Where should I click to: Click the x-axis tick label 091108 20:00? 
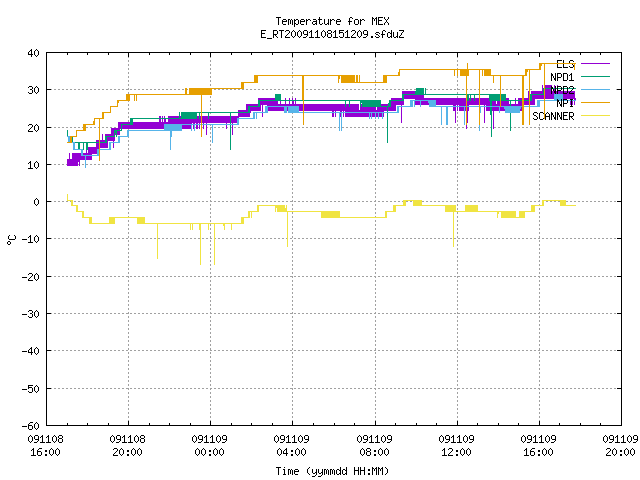coord(128,446)
